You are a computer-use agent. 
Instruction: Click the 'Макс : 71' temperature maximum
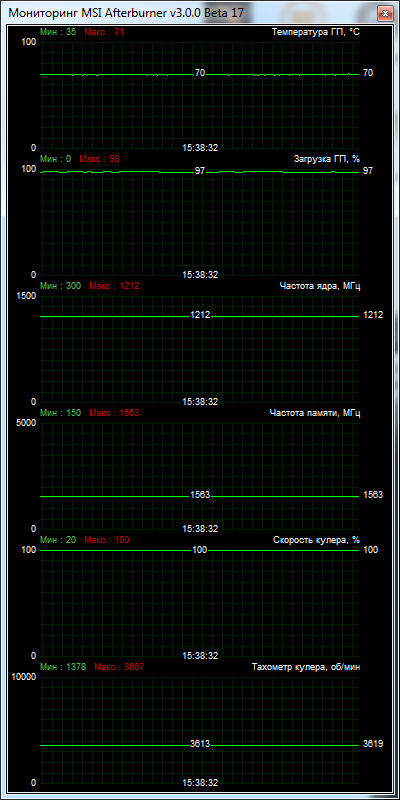(104, 32)
